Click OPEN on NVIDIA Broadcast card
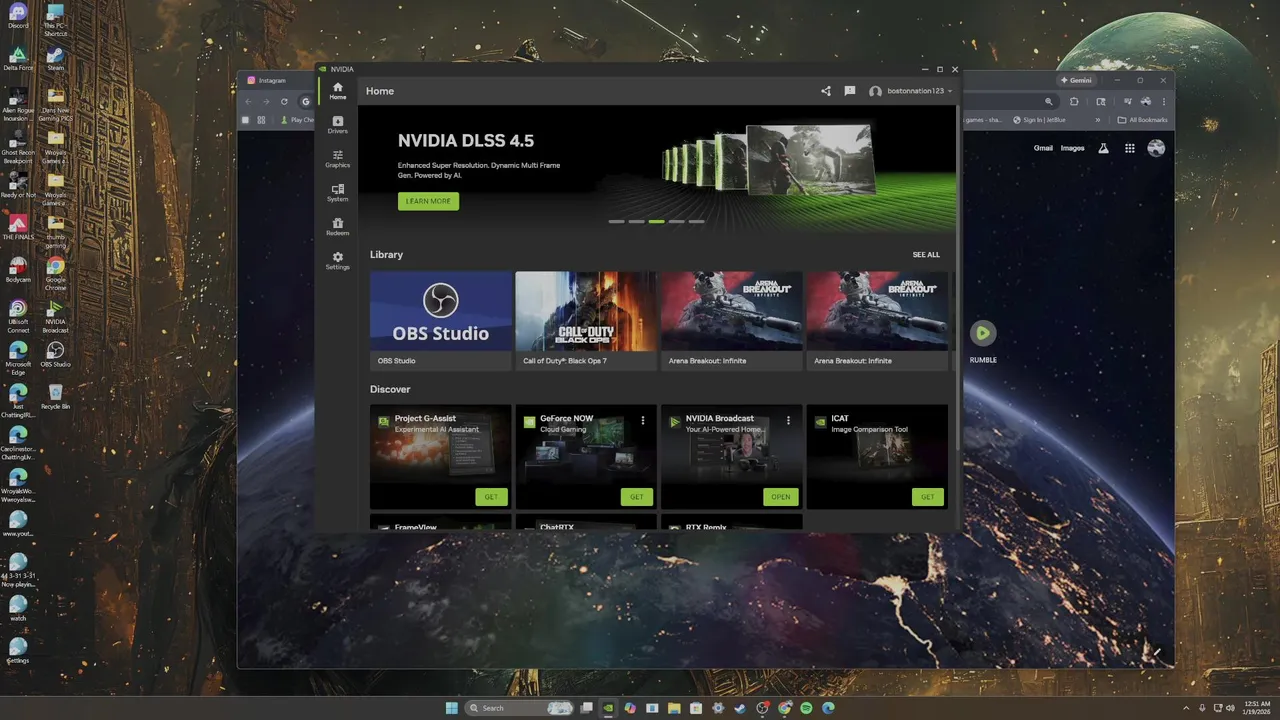The width and height of the screenshot is (1280, 720). tap(781, 497)
